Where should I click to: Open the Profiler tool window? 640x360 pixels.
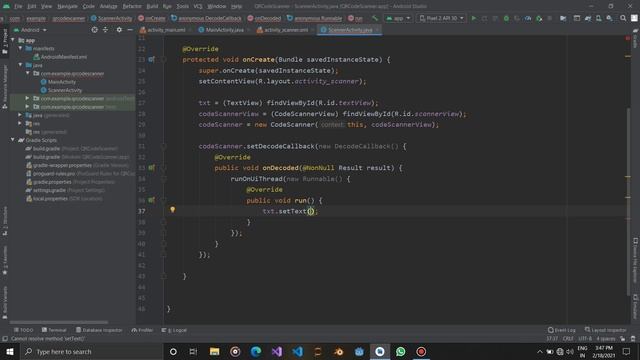tap(142, 330)
